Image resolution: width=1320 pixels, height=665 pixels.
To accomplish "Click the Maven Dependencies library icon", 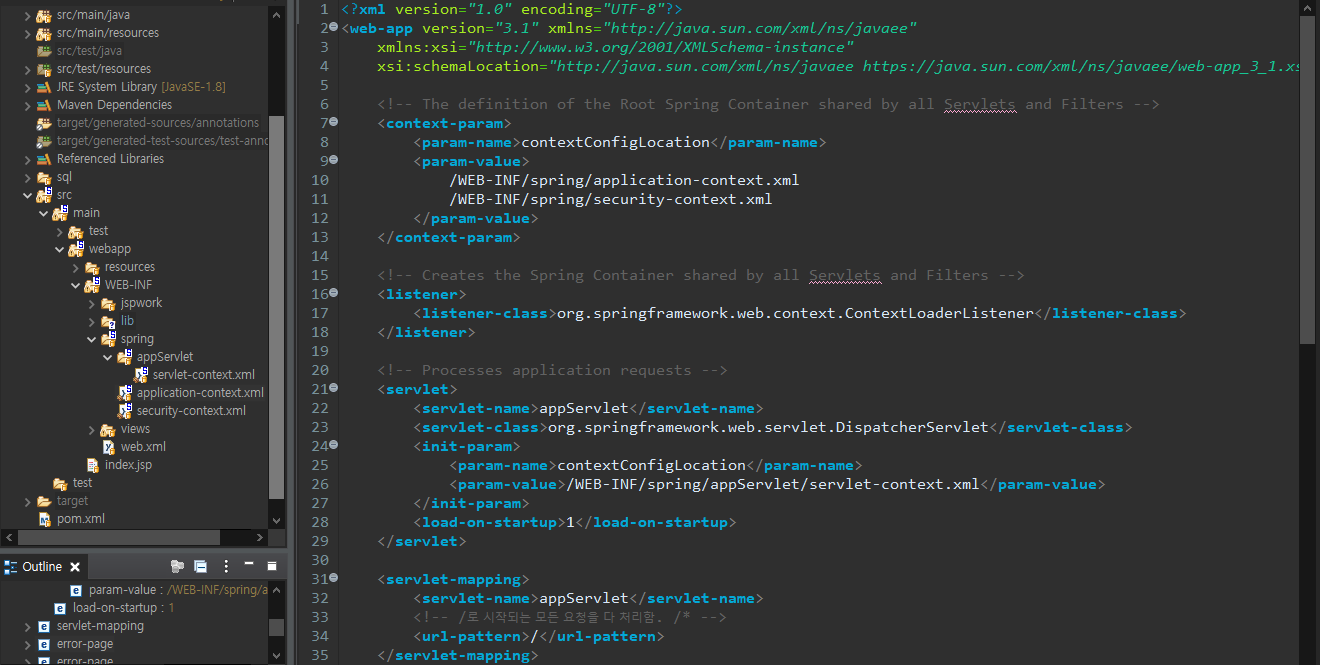I will (44, 105).
